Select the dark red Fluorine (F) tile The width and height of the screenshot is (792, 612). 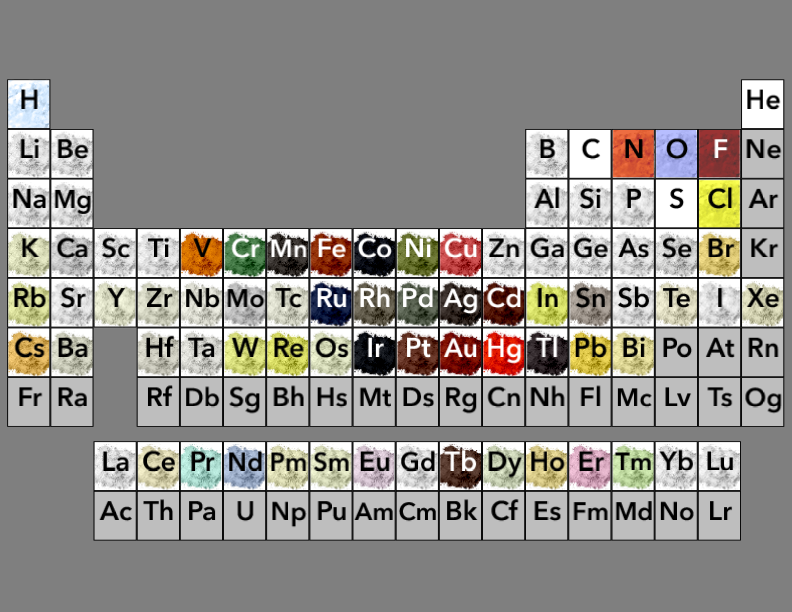click(720, 151)
